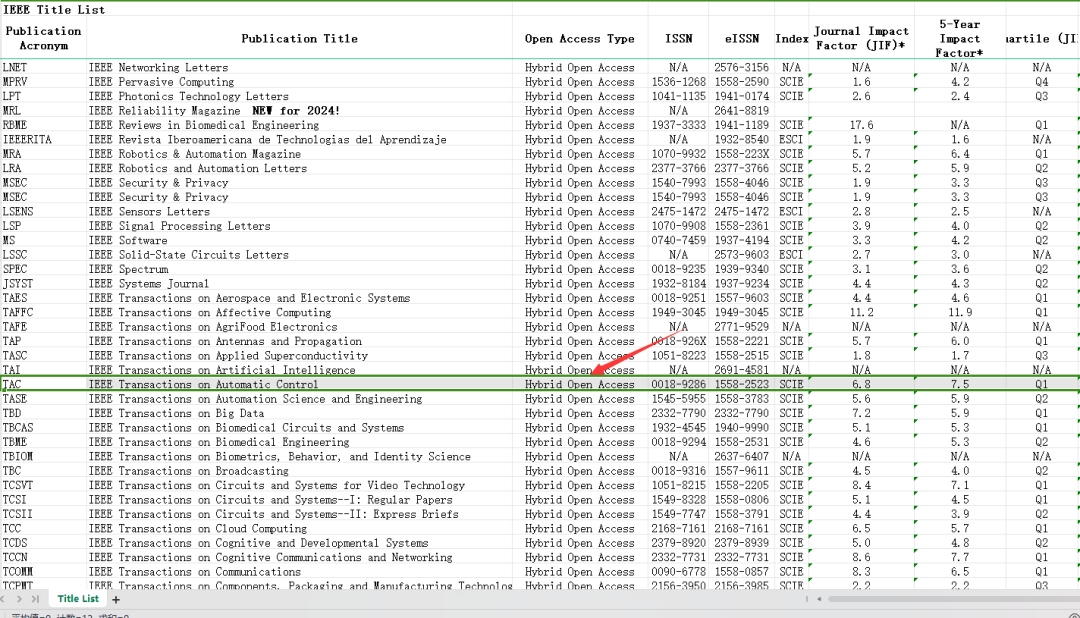The height and width of the screenshot is (618, 1080).
Task: Select 'IEEE Transactions on Communications' cell
Action: tap(300, 572)
